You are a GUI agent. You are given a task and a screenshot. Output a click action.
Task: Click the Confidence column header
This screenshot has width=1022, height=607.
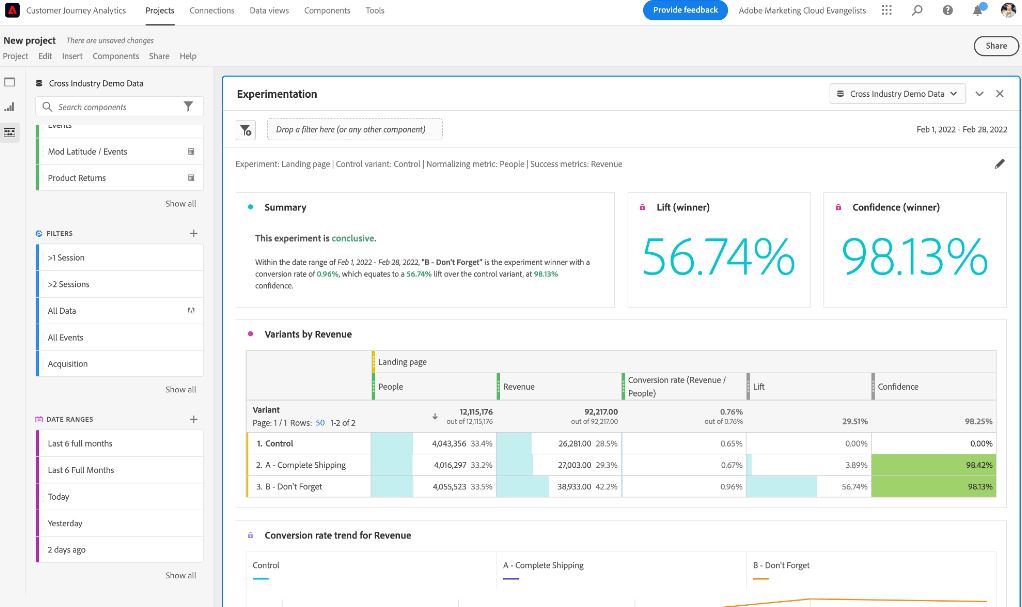tap(934, 387)
